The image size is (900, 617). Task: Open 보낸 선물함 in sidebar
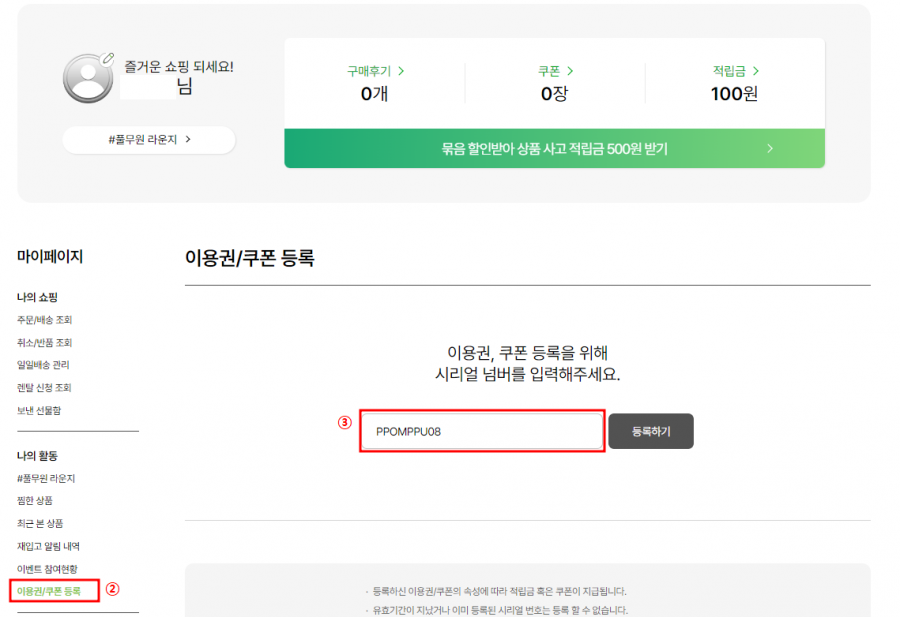[x=39, y=410]
